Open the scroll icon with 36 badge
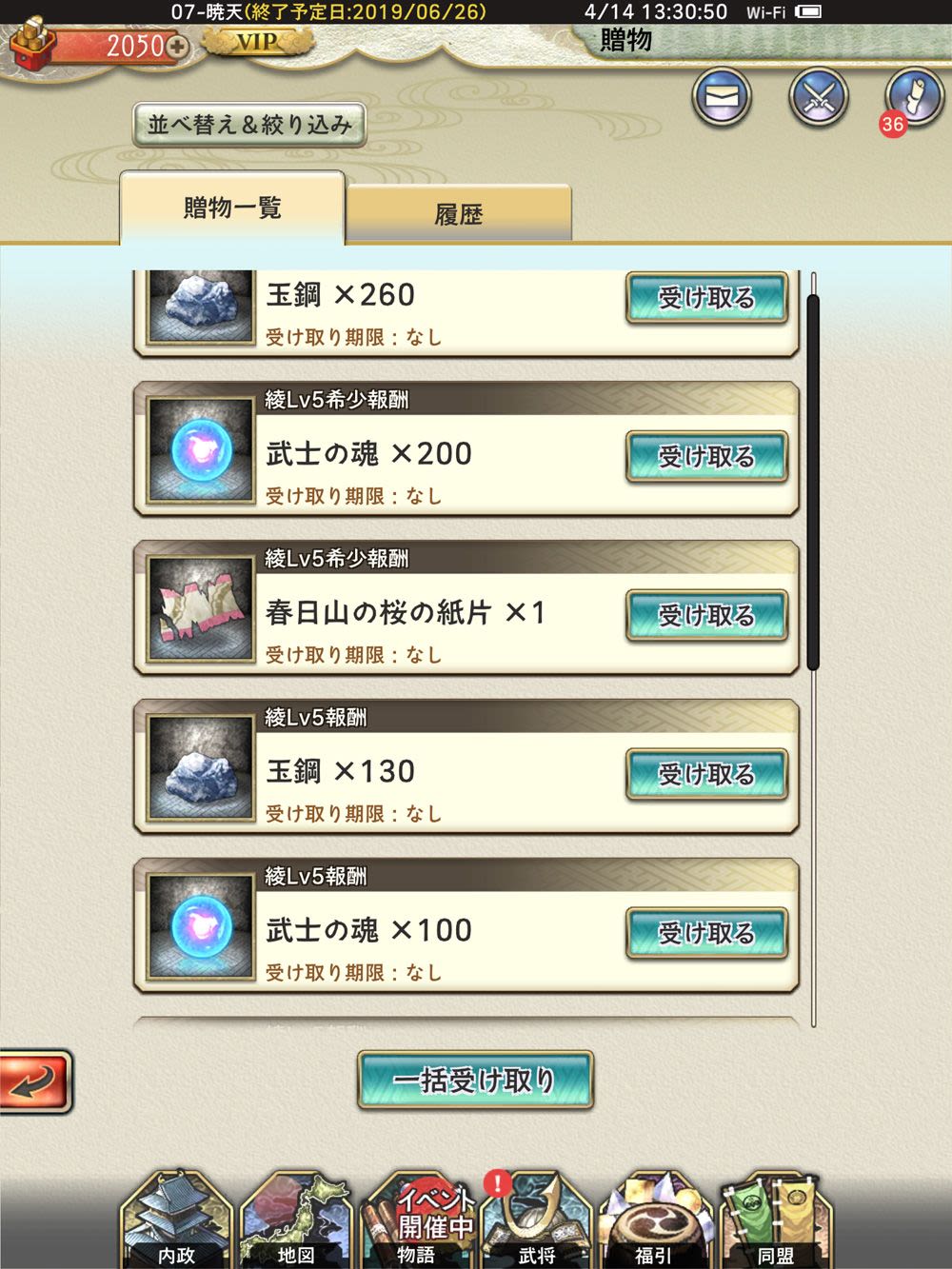 point(912,98)
